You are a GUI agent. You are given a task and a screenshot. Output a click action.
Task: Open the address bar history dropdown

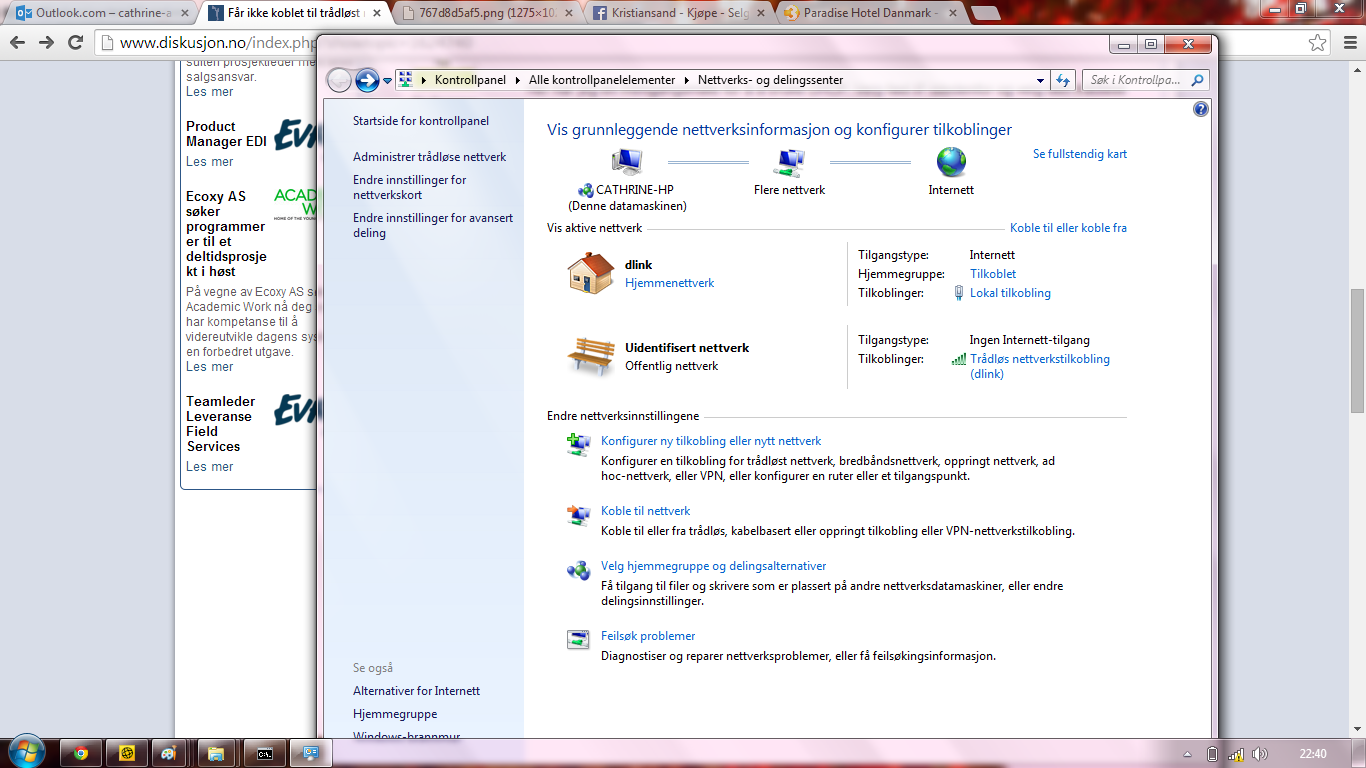(x=1041, y=80)
